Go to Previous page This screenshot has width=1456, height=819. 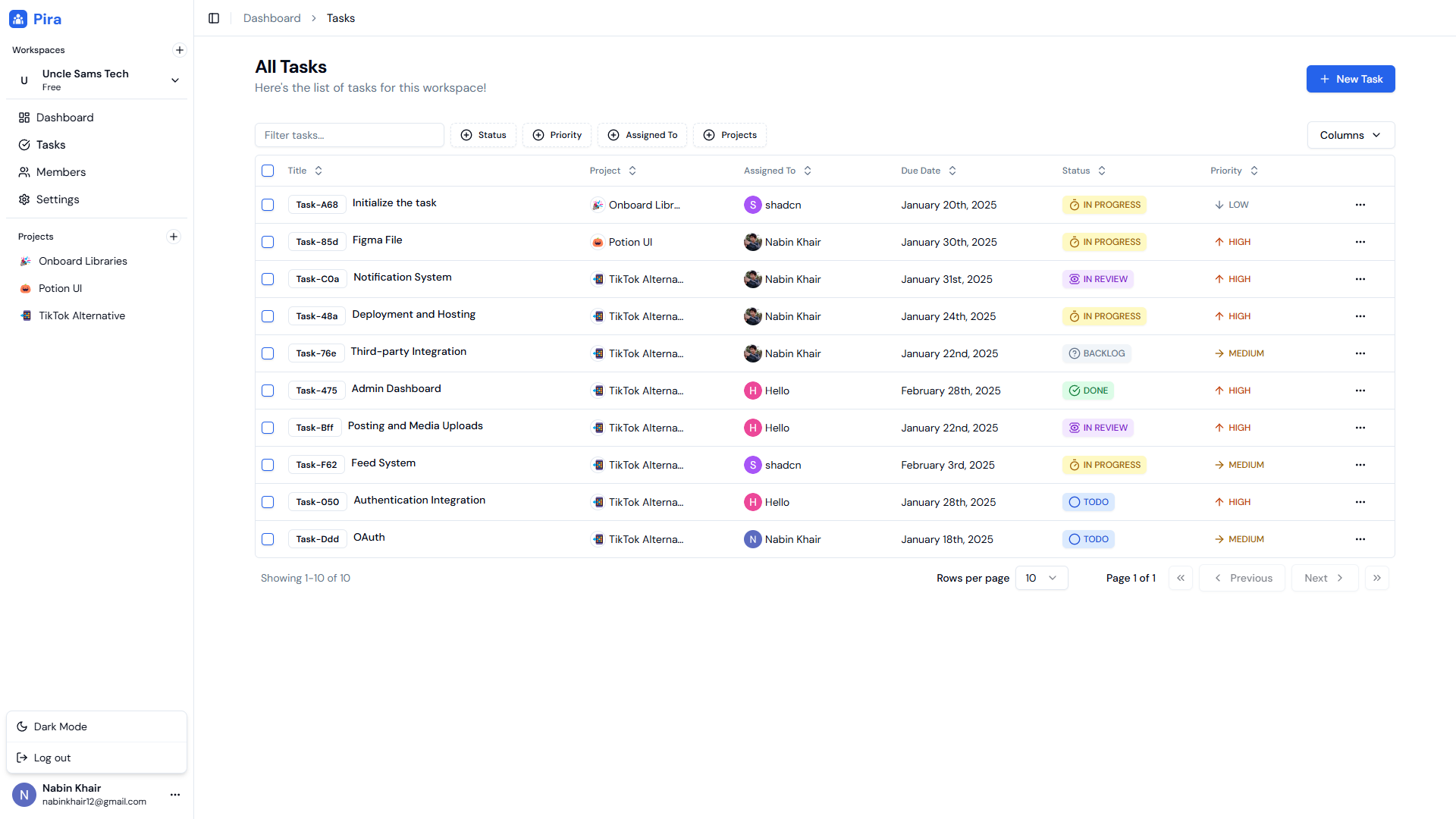pos(1242,578)
